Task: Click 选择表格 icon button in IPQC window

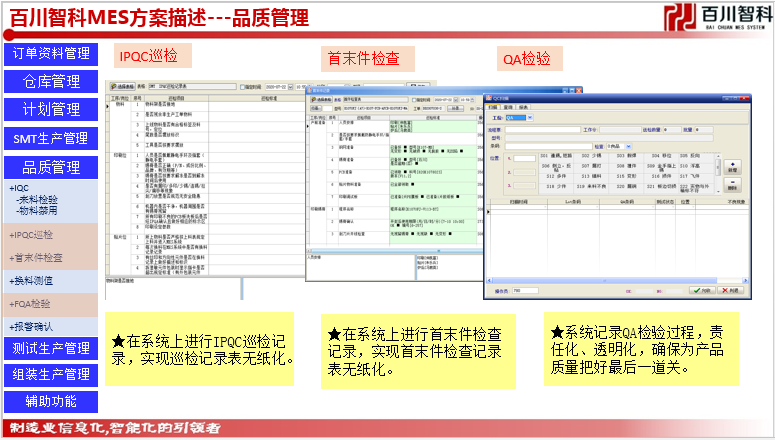Action: (123, 87)
